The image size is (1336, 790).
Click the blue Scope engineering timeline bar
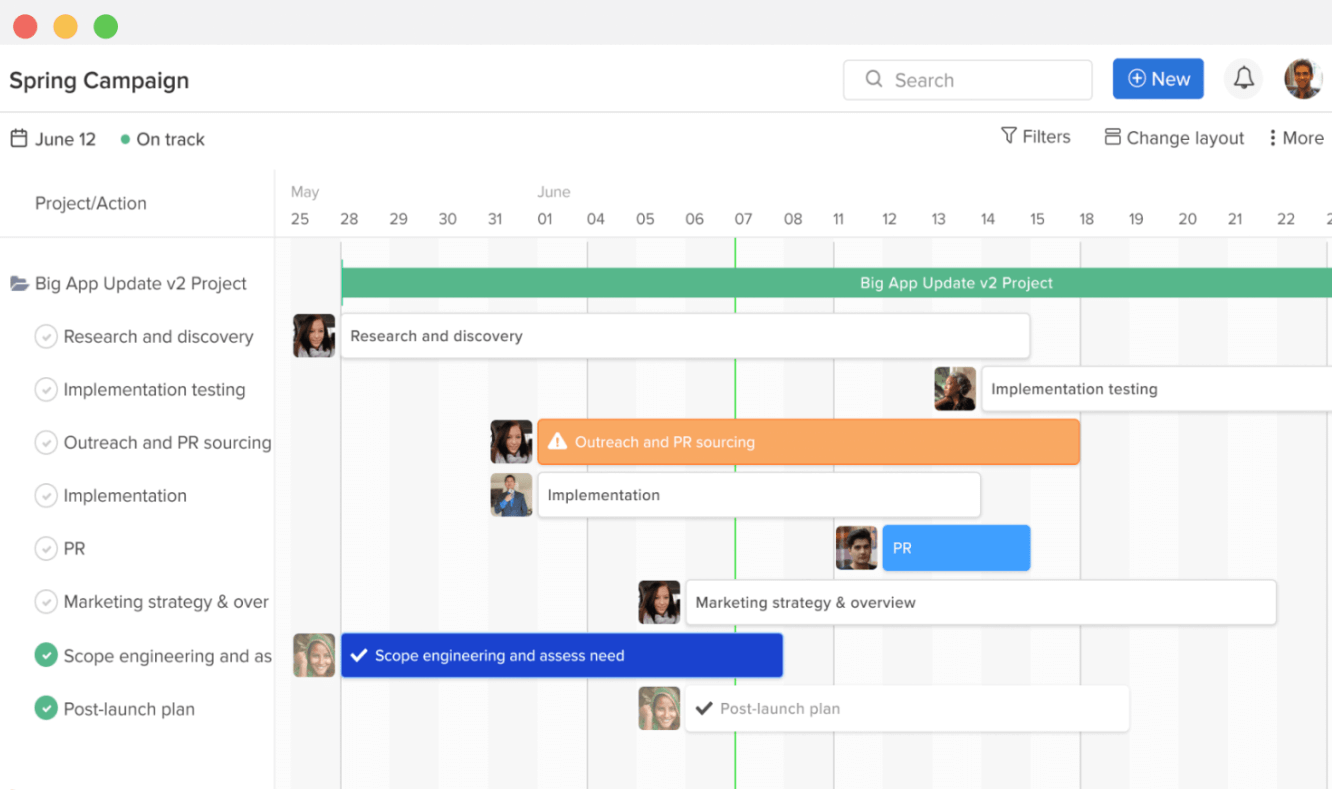[561, 655]
